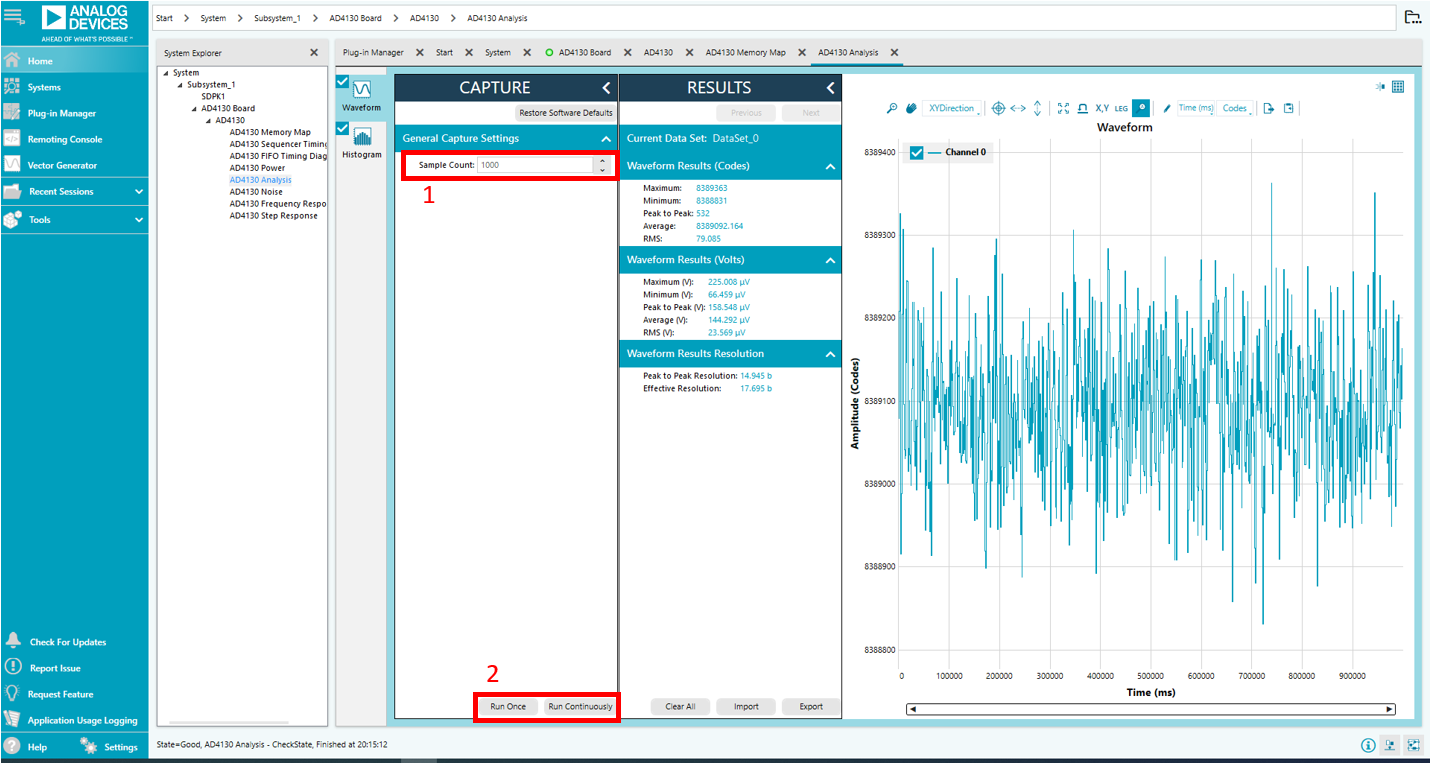Close the System Explorer panel

314,52
